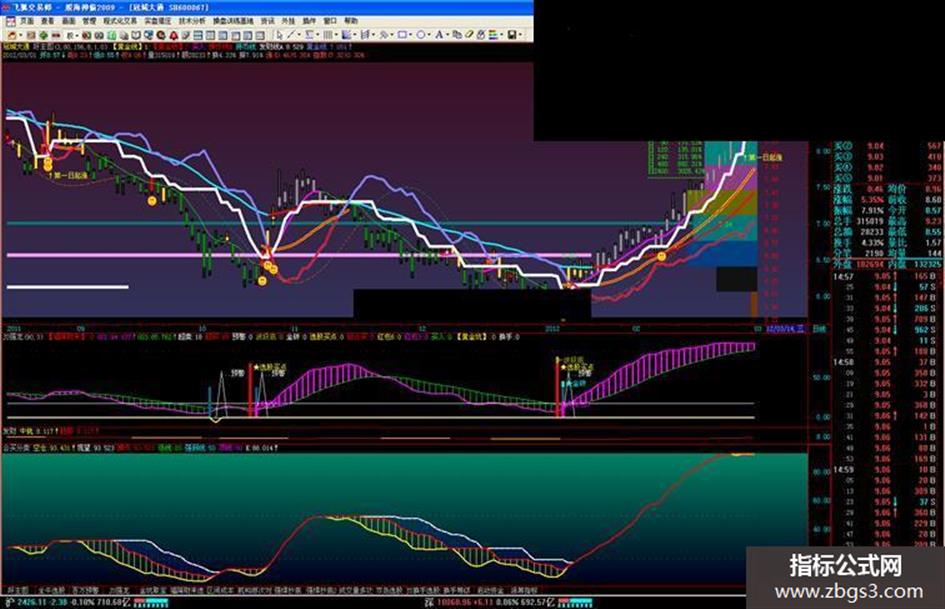
Task: Expand the text tool dropdown arrow
Action: pyautogui.click(x=448, y=35)
